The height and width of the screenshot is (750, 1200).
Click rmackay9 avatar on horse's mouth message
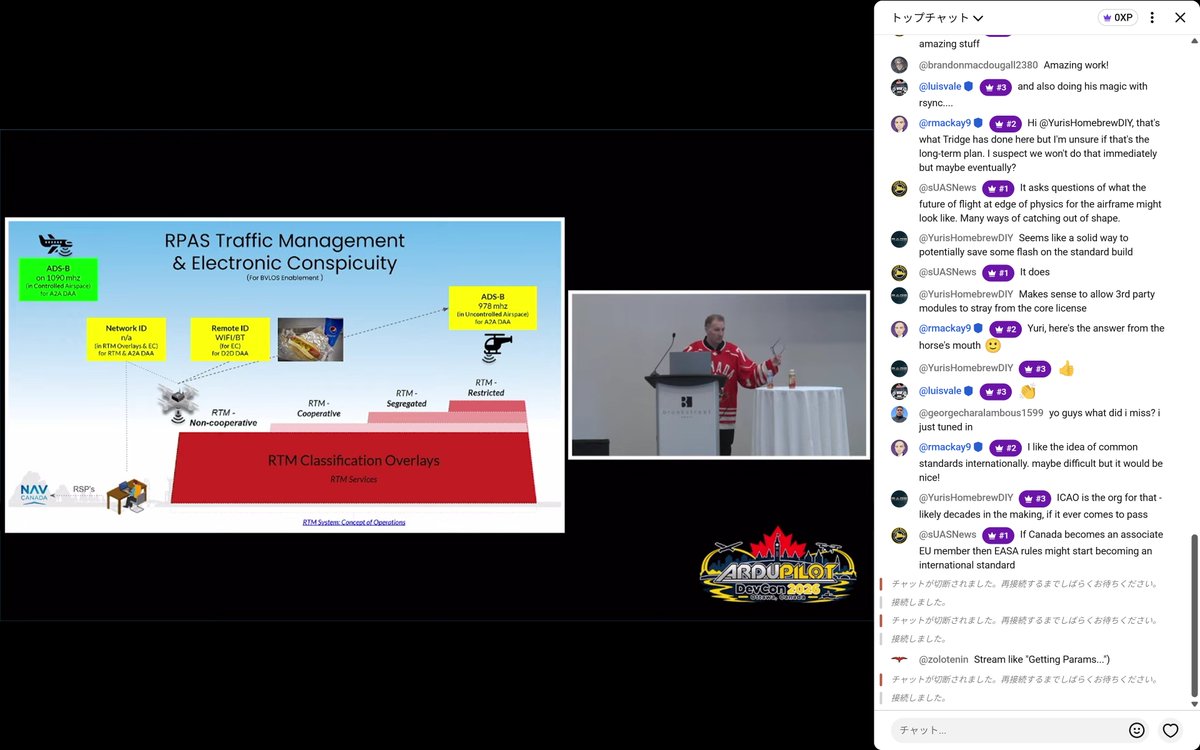[x=899, y=329]
